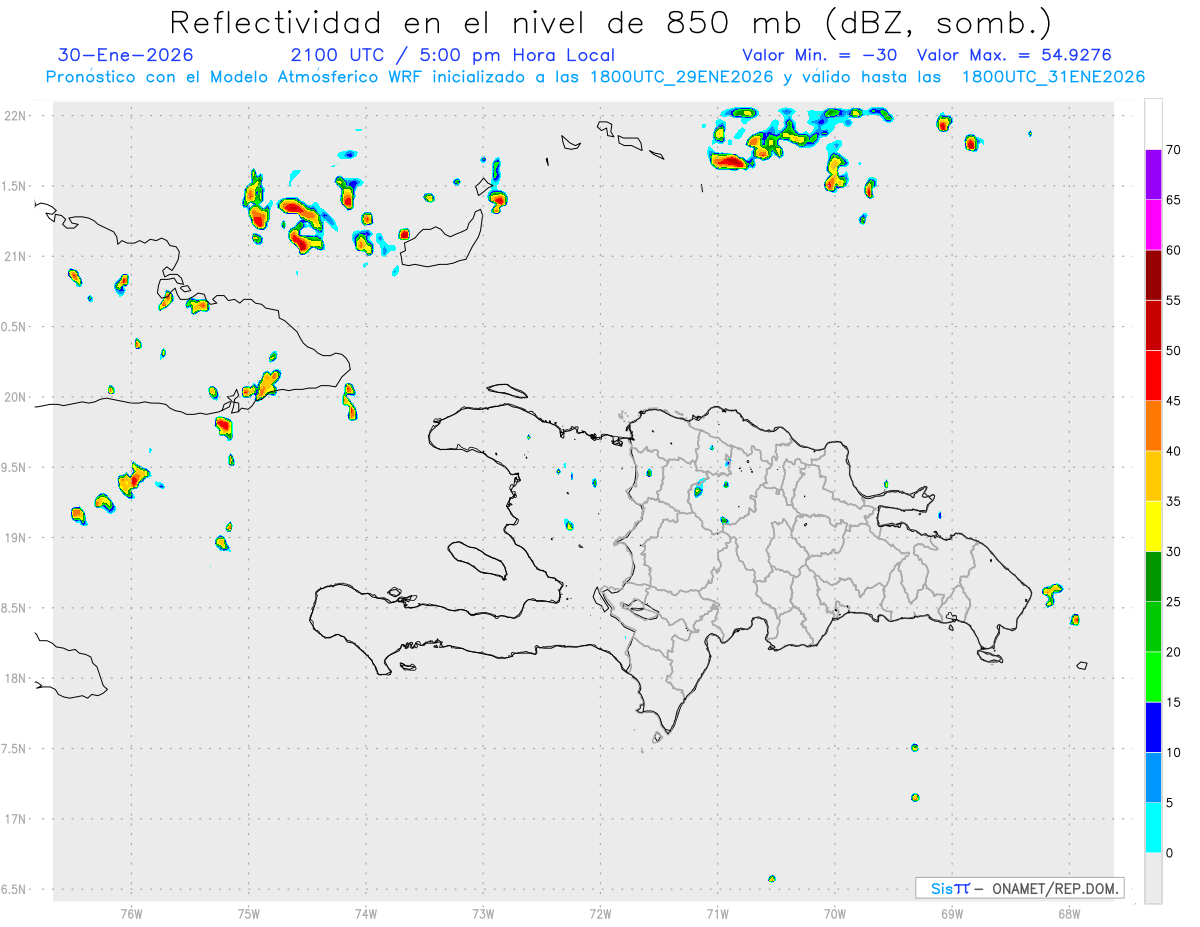The width and height of the screenshot is (1200, 927).
Task: Select the yellow 30–35 dBZ legend band
Action: click(x=1153, y=526)
